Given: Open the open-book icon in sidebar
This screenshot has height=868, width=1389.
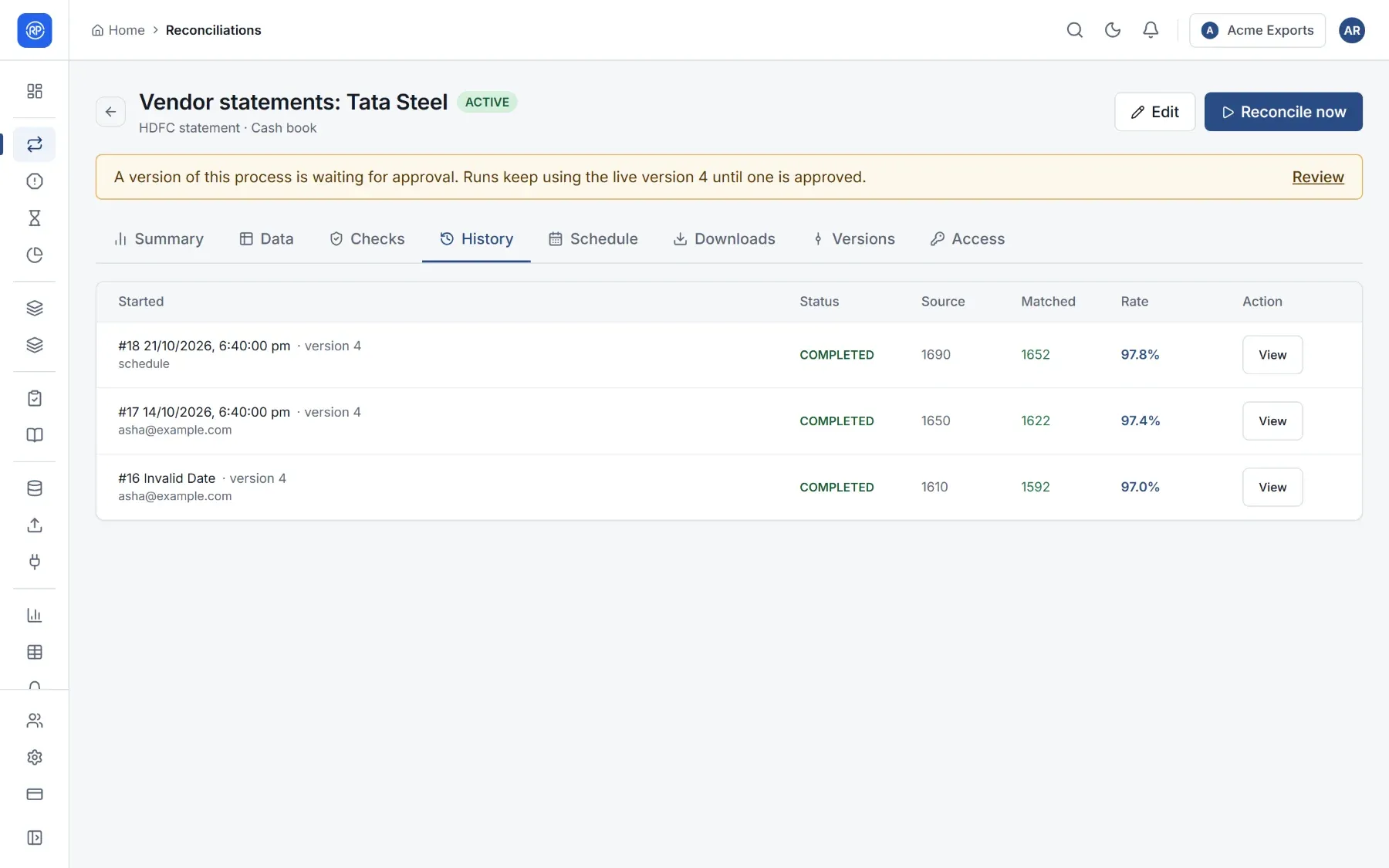Looking at the screenshot, I should [x=35, y=435].
